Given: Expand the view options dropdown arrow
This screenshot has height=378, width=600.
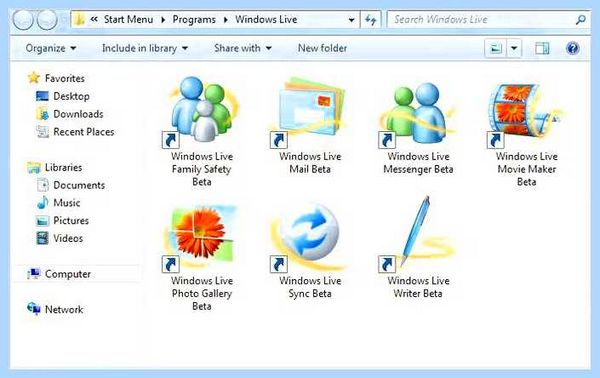Looking at the screenshot, I should click(514, 48).
